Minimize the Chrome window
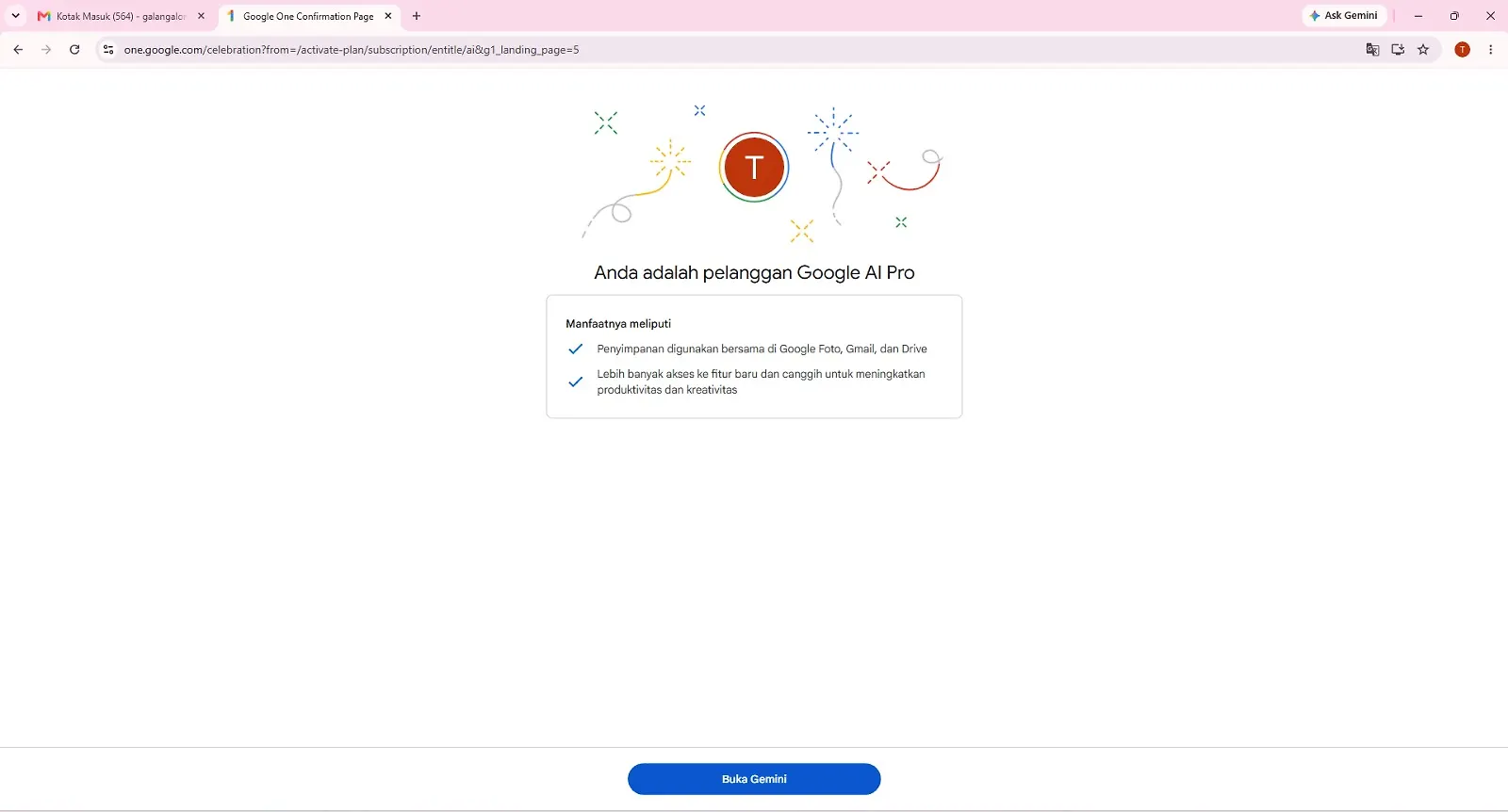Image resolution: width=1508 pixels, height=812 pixels. 1418,16
